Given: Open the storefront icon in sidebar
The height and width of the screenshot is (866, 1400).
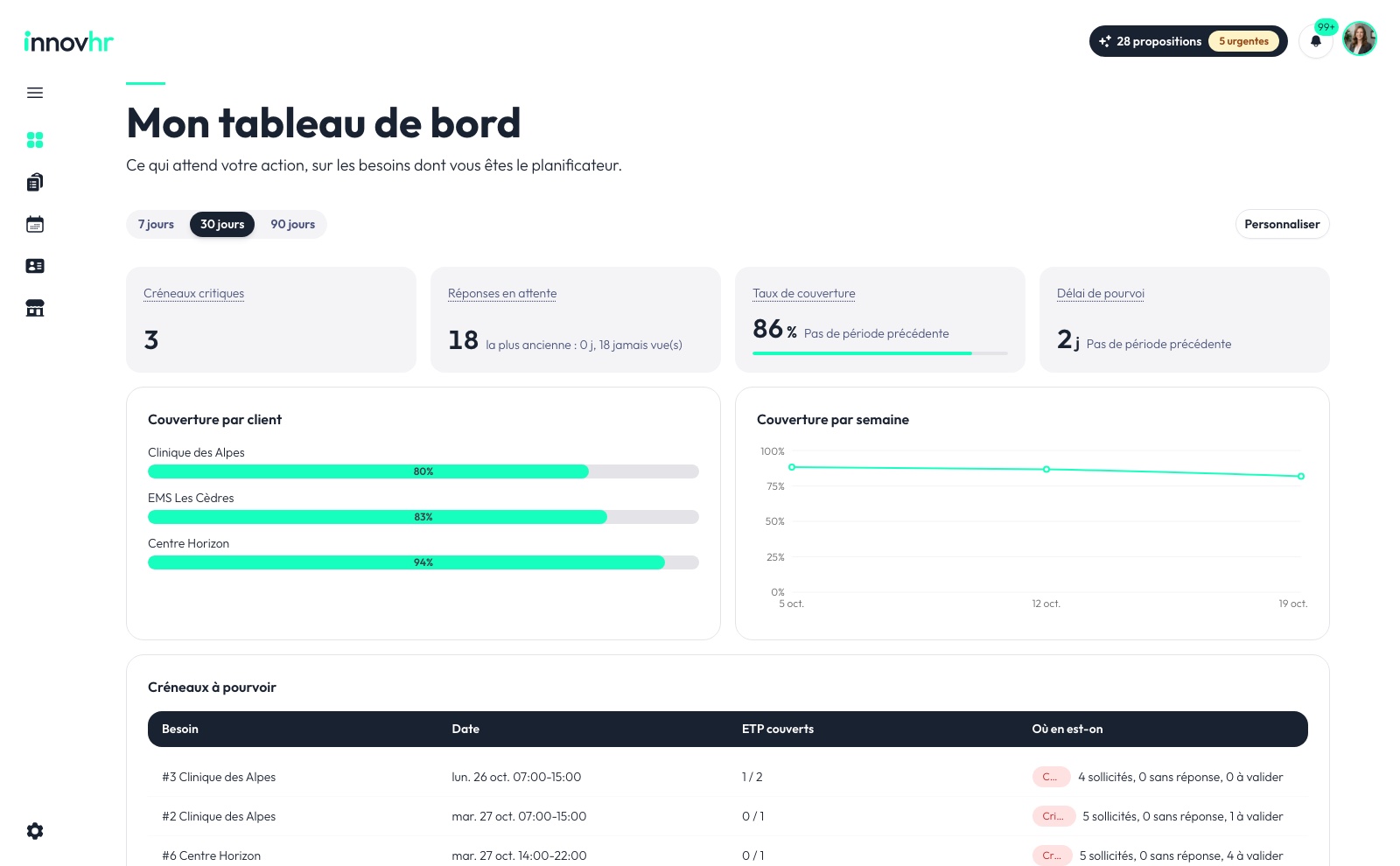Looking at the screenshot, I should (35, 308).
